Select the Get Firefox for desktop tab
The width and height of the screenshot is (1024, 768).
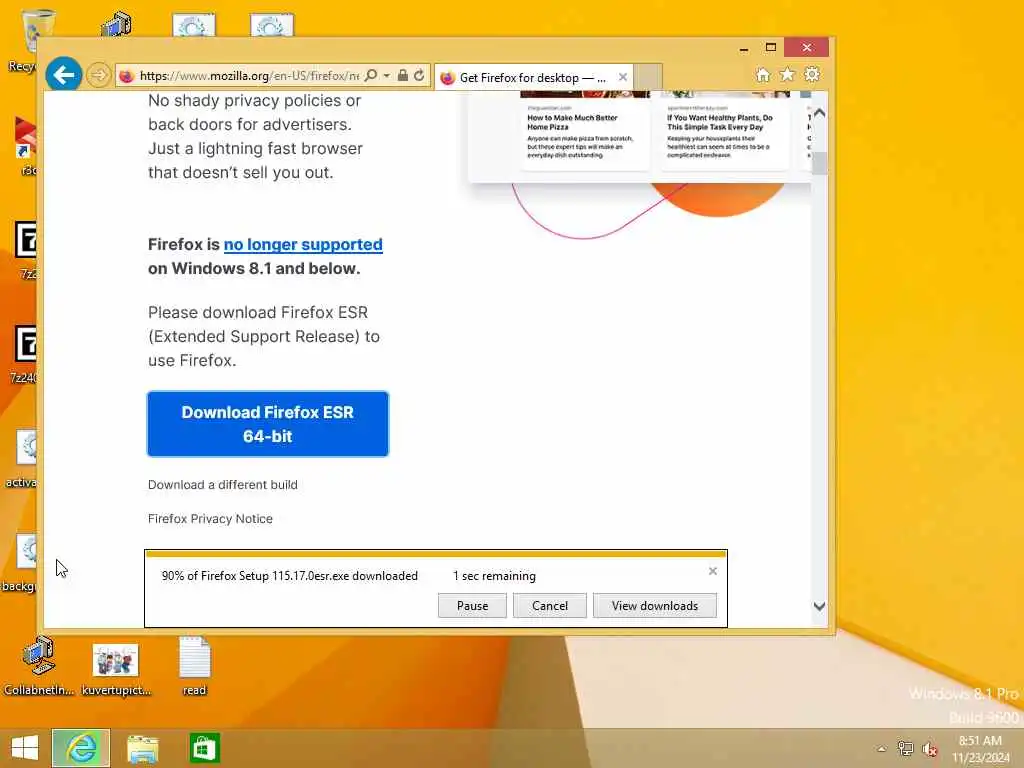pos(532,78)
